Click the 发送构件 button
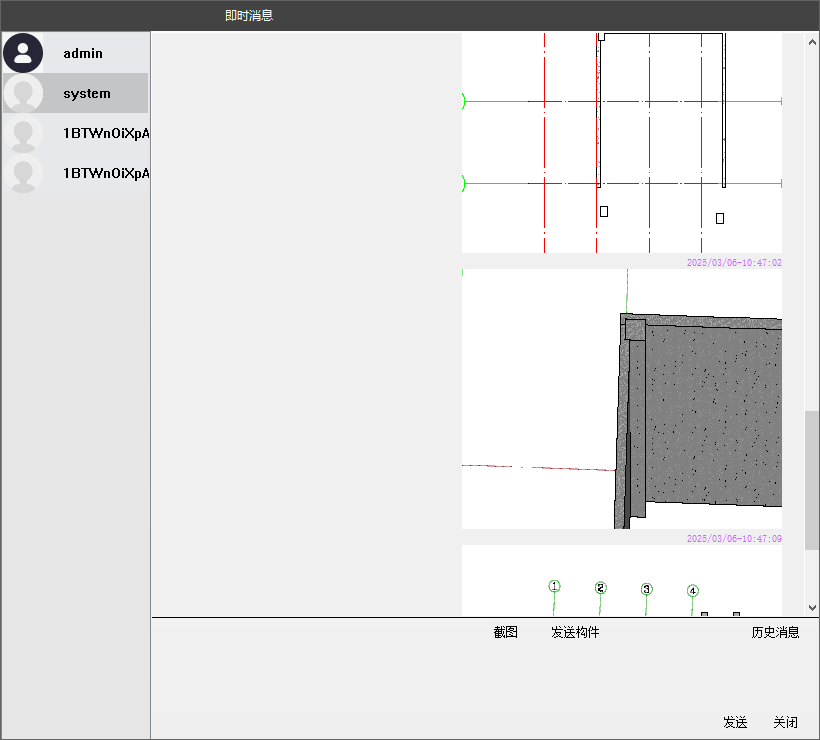Screen dimensions: 820x740 click(575, 632)
